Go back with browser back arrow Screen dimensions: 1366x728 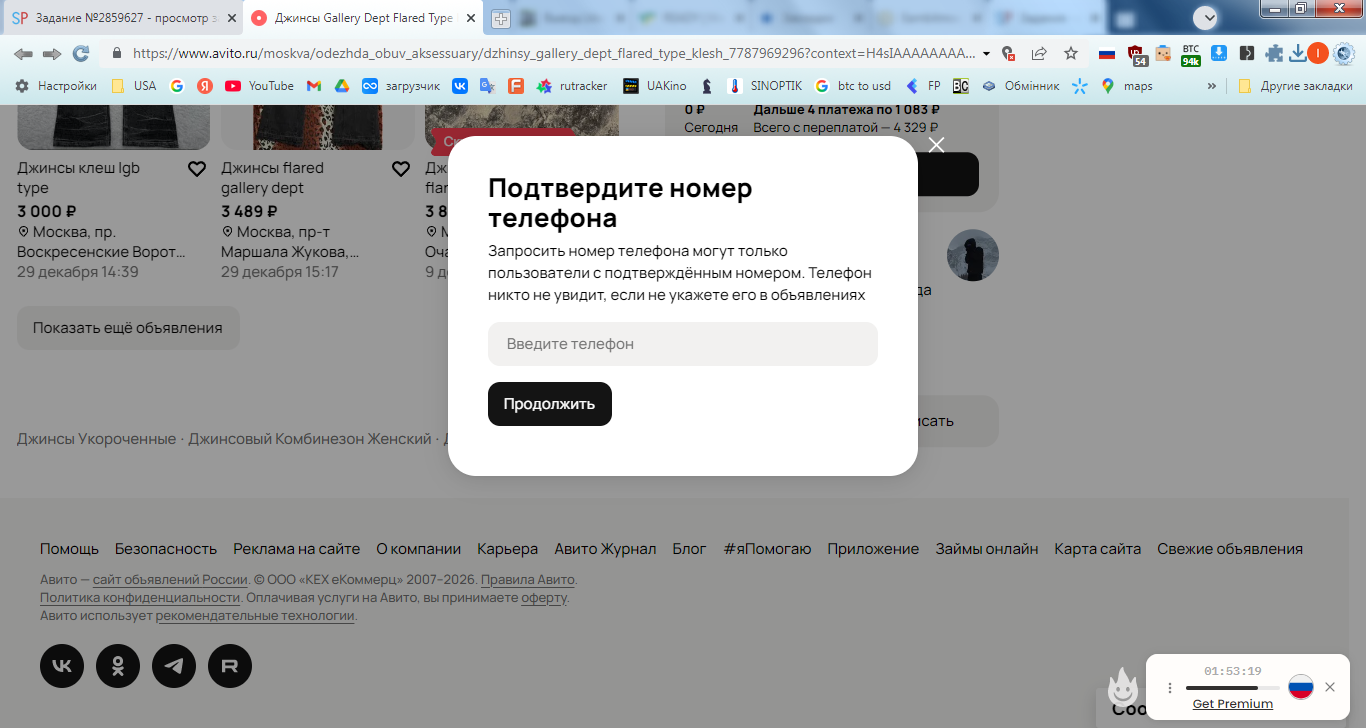click(x=23, y=54)
